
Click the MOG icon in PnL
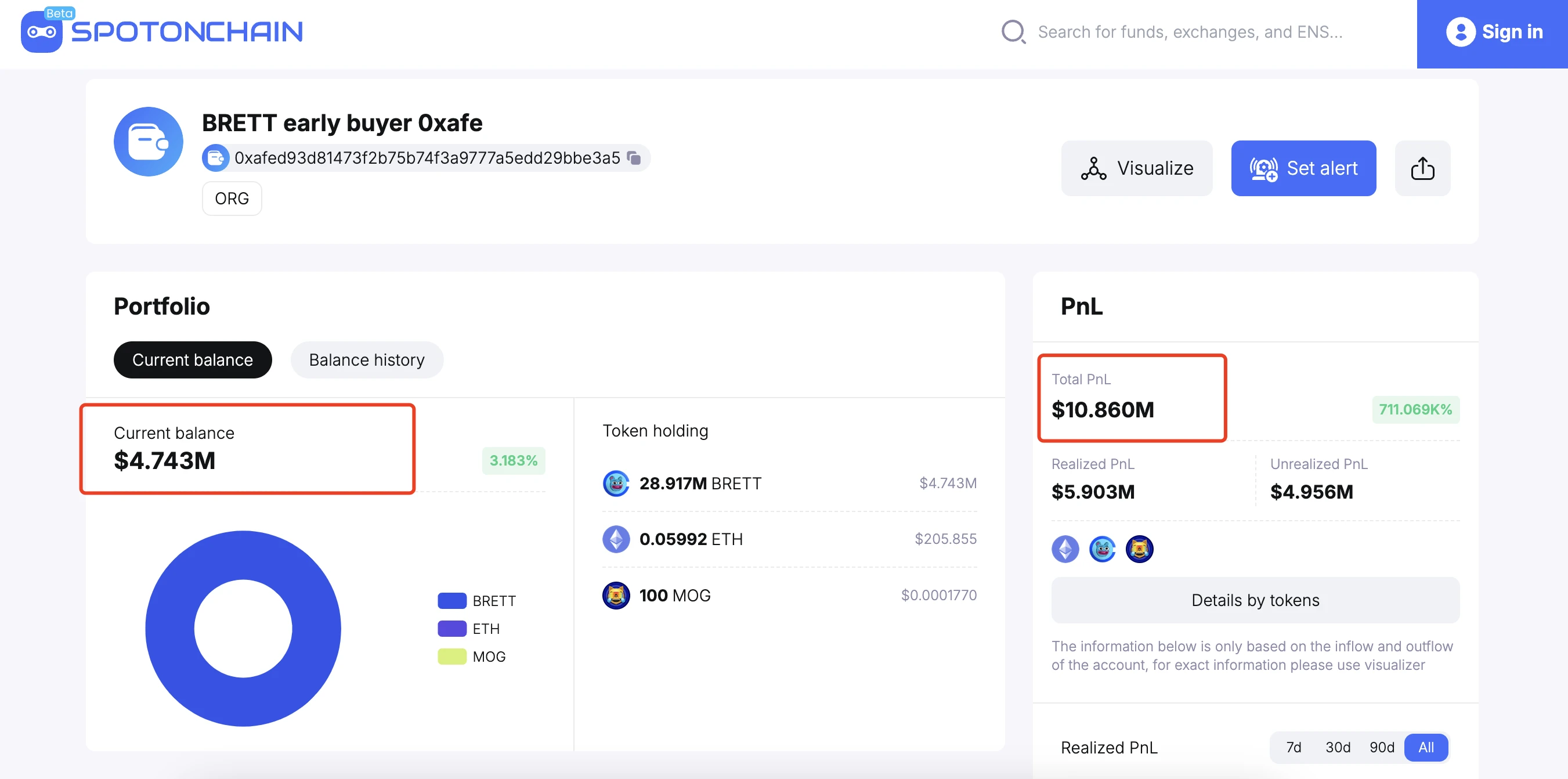pos(1139,549)
